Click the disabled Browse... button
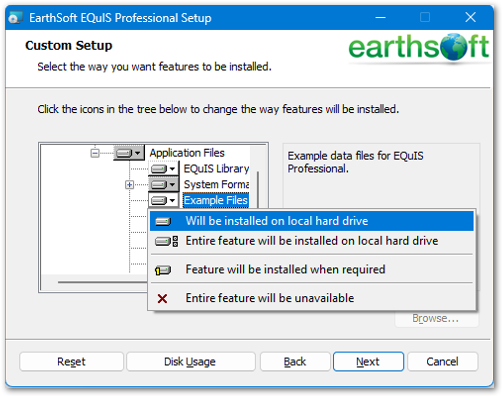Viewport: 503px width, 397px height. click(436, 319)
